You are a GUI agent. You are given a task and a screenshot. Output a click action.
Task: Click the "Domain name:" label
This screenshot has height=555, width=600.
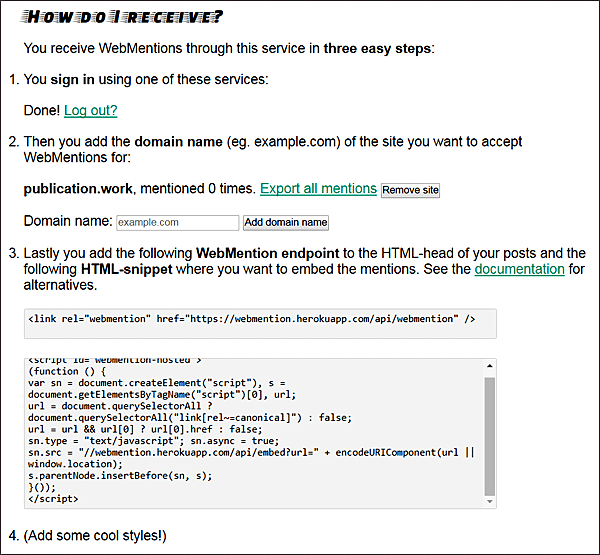pos(68,221)
